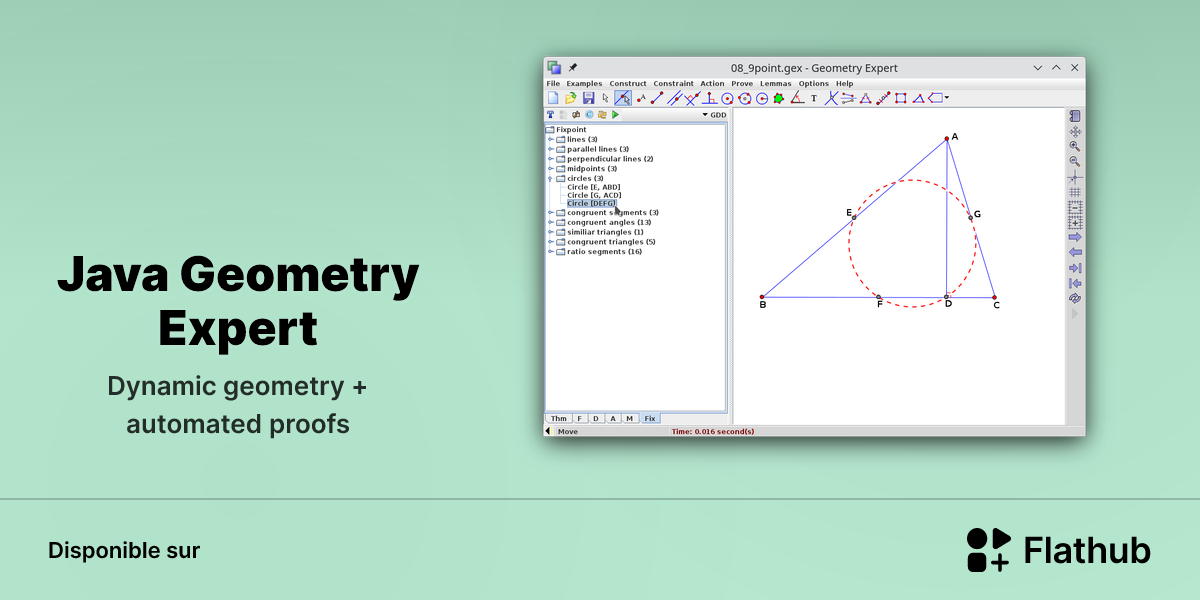1200x600 pixels.
Task: Toggle the grid display icon
Action: coord(1075,192)
